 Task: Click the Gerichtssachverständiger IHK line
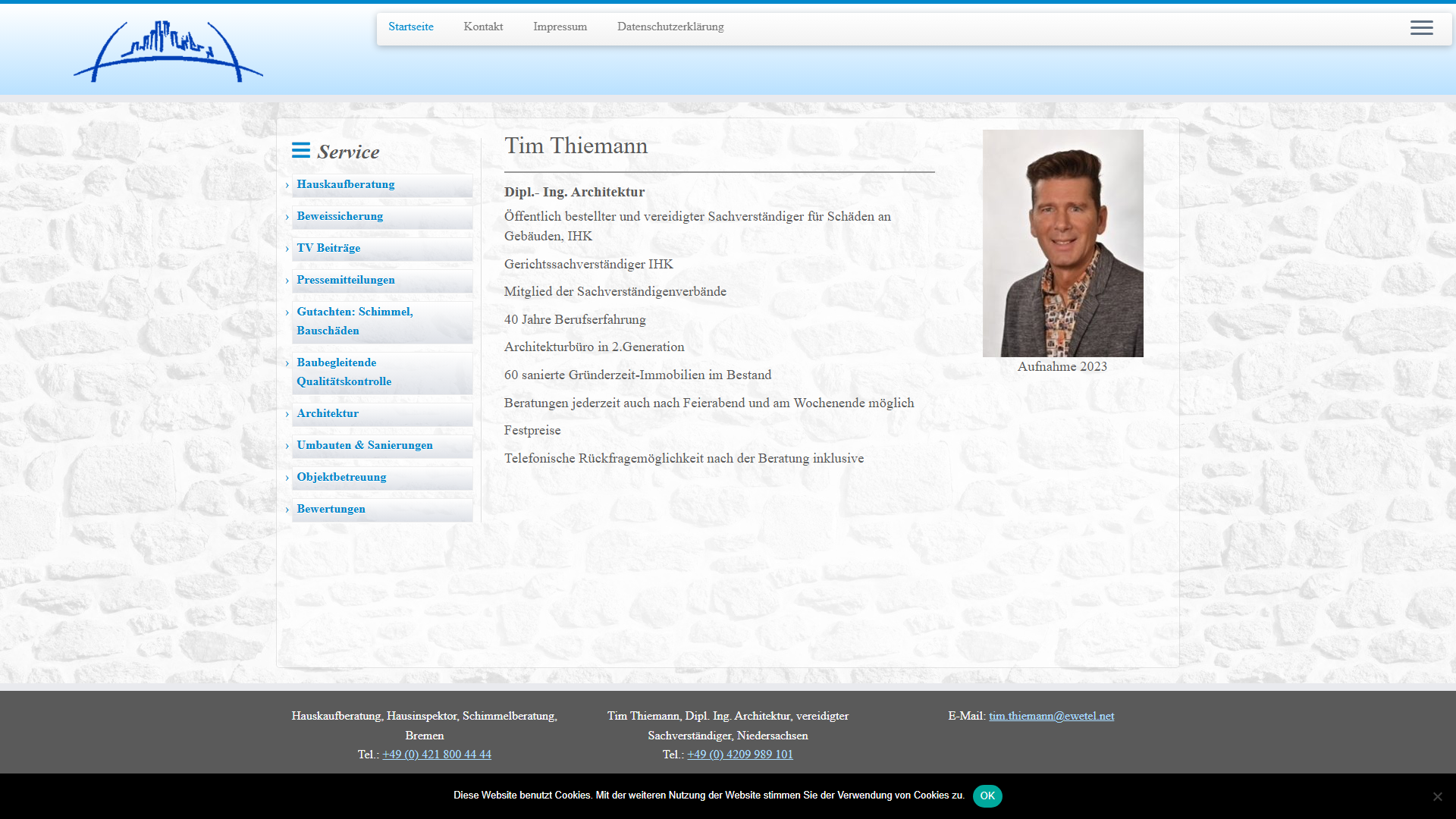click(x=588, y=265)
